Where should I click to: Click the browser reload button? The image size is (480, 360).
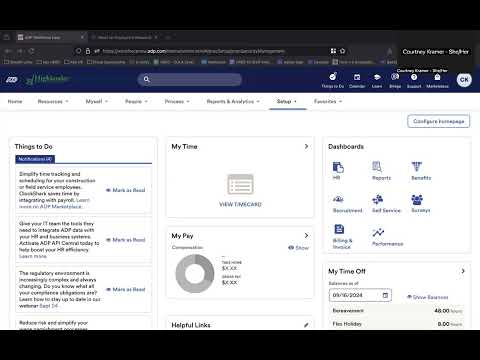tap(31, 51)
